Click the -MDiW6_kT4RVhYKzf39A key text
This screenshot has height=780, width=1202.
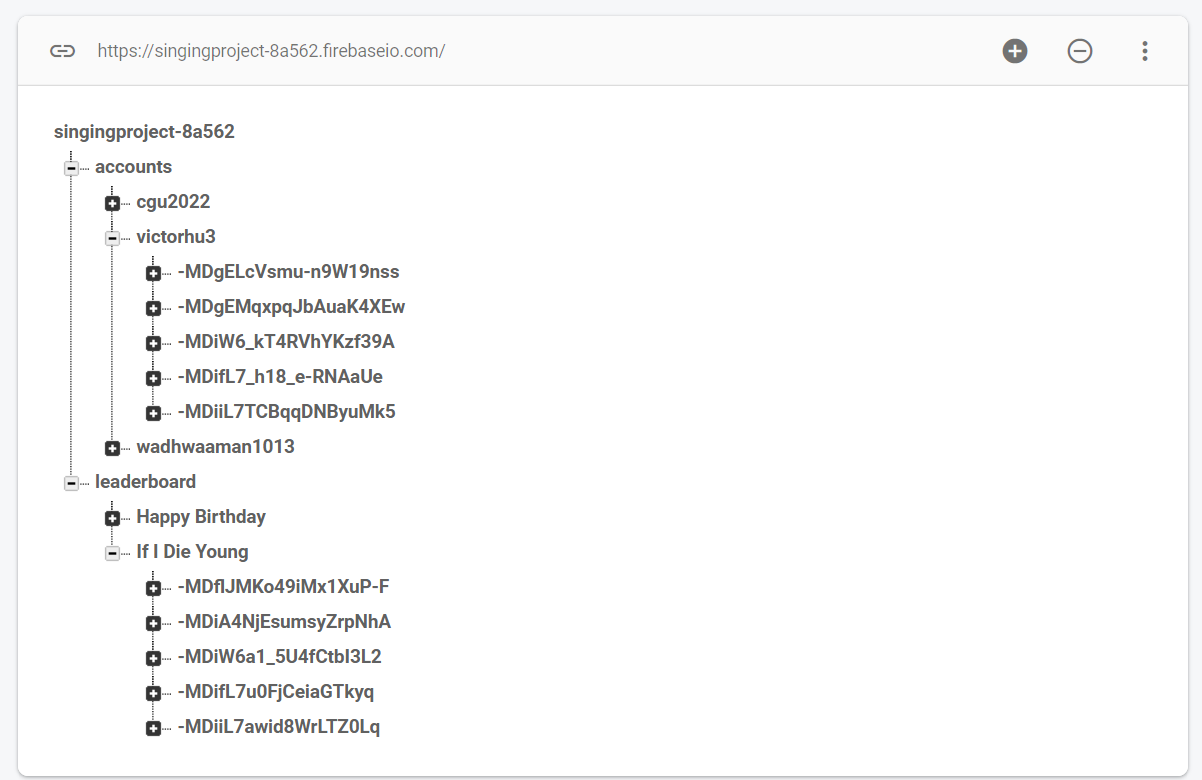point(286,342)
